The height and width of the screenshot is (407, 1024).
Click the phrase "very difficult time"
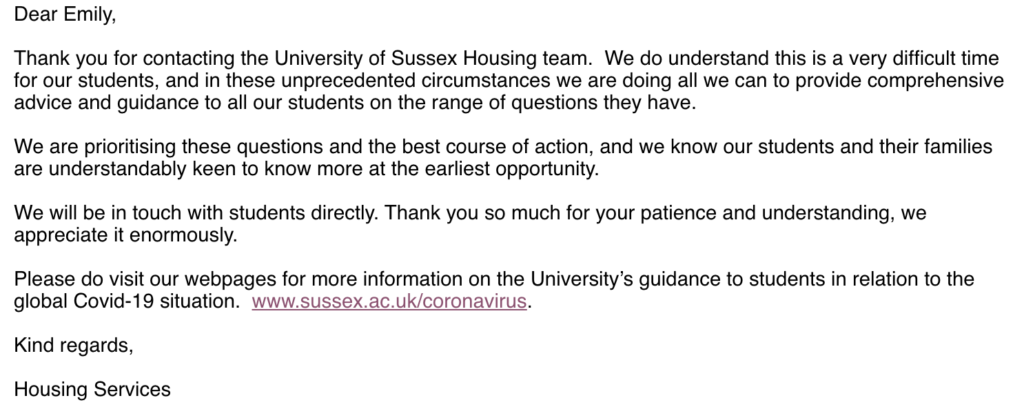(x=924, y=58)
